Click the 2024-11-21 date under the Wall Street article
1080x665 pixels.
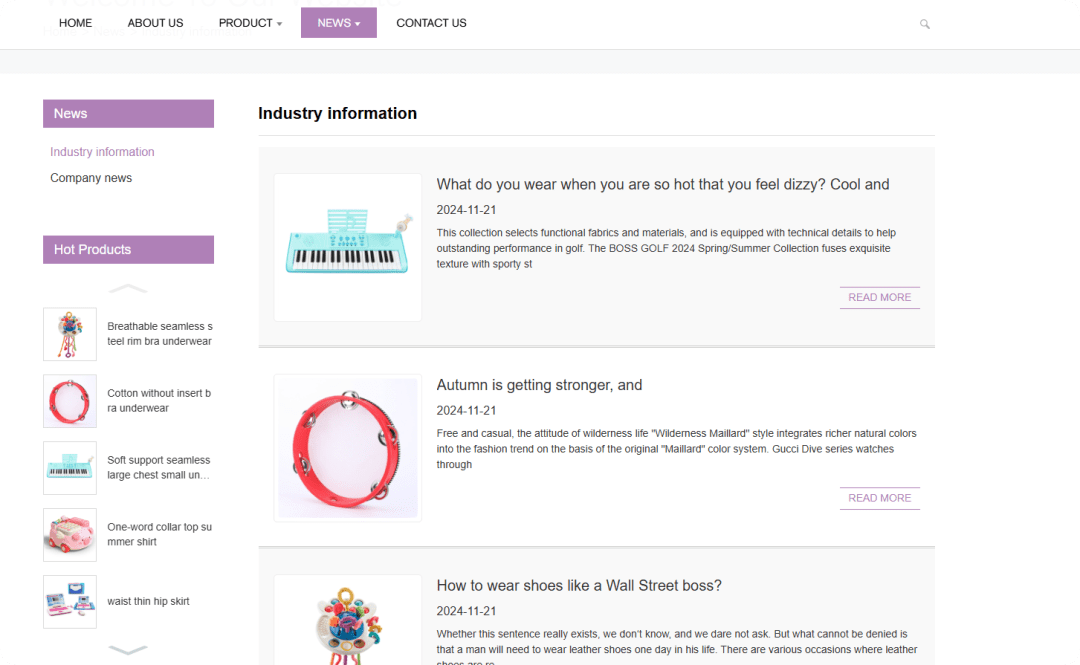coord(466,611)
